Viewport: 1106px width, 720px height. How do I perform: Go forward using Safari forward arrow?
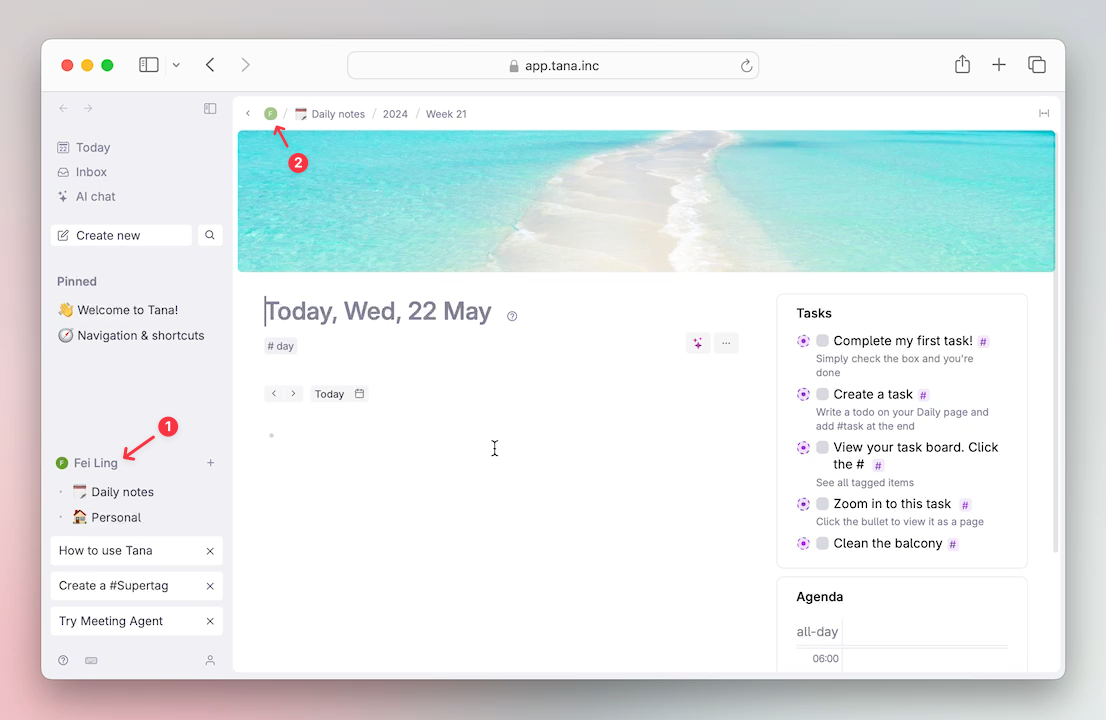tap(245, 65)
